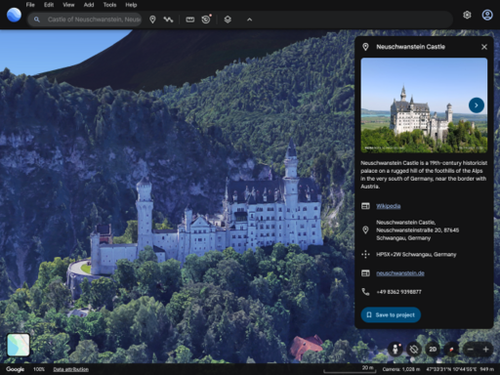
Task: Open the Wikipedia link
Action: [388, 206]
